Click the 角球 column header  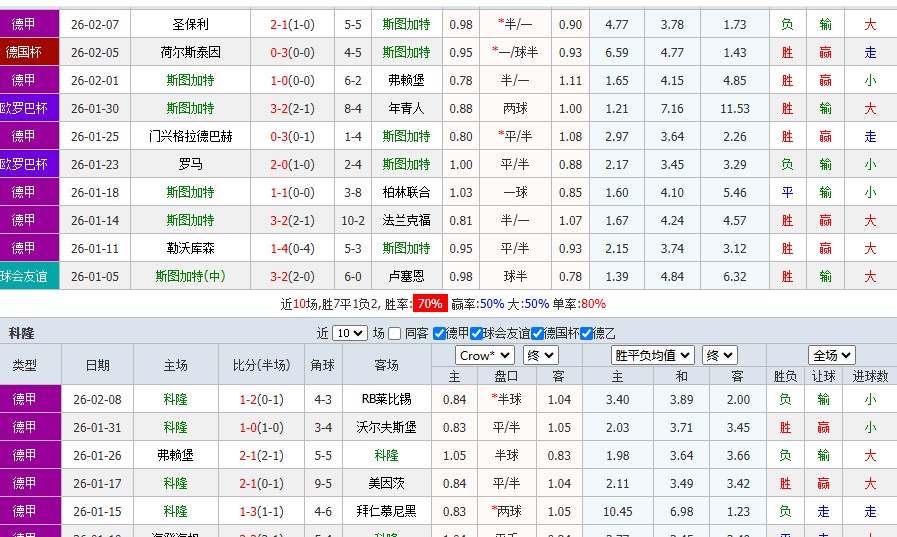pyautogui.click(x=323, y=366)
